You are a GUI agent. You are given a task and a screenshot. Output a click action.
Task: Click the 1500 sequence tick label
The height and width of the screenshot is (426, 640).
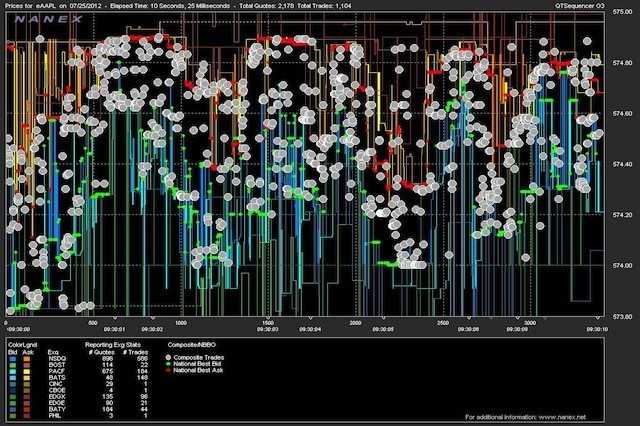(x=268, y=323)
